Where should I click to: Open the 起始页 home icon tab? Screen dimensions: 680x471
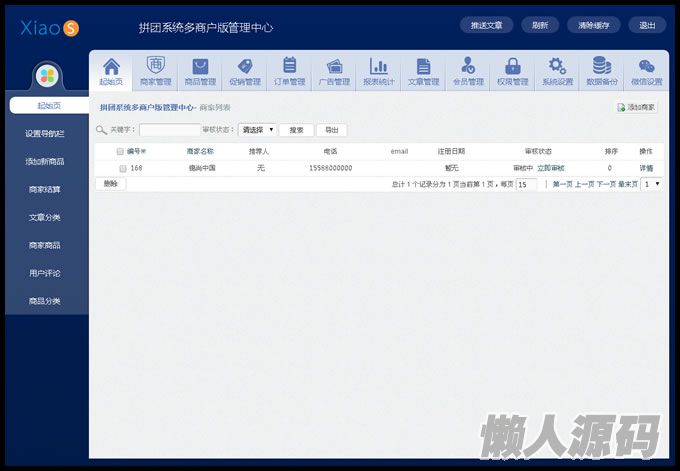(111, 71)
